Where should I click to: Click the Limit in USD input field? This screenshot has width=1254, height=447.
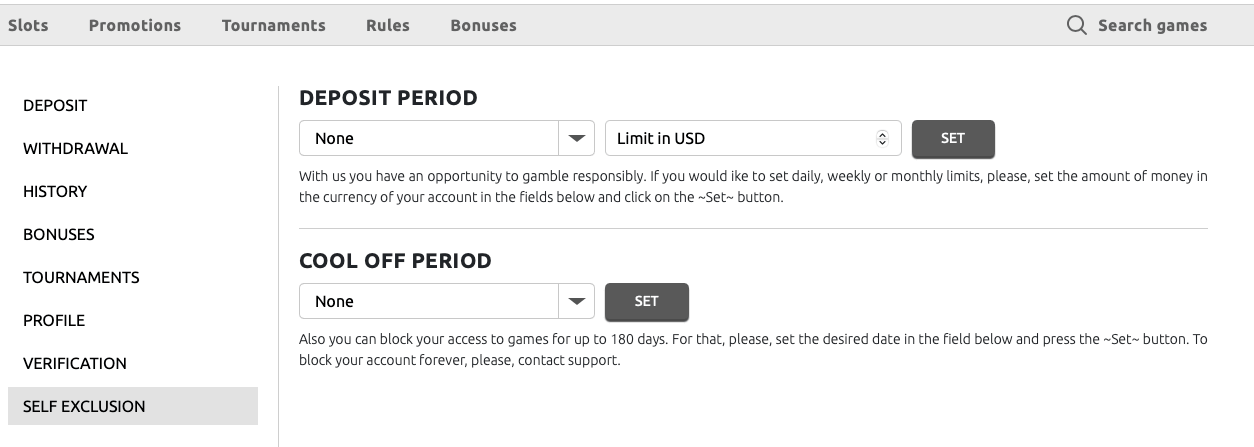[x=740, y=139]
